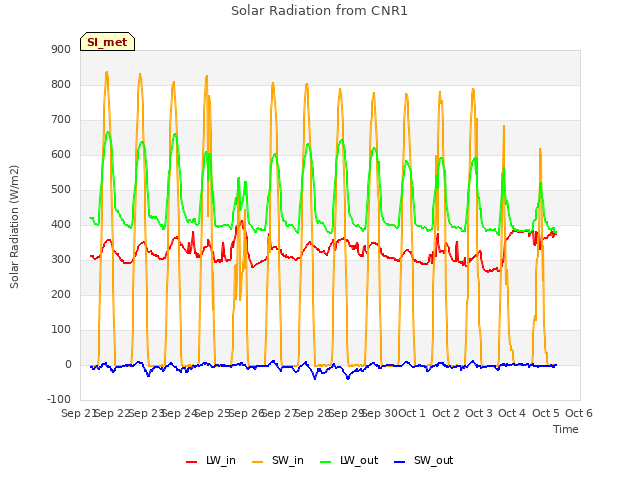Viewport: 640px width, 480px height.
Task: Click the Oct 4 x-axis date label
Action: 512,413
